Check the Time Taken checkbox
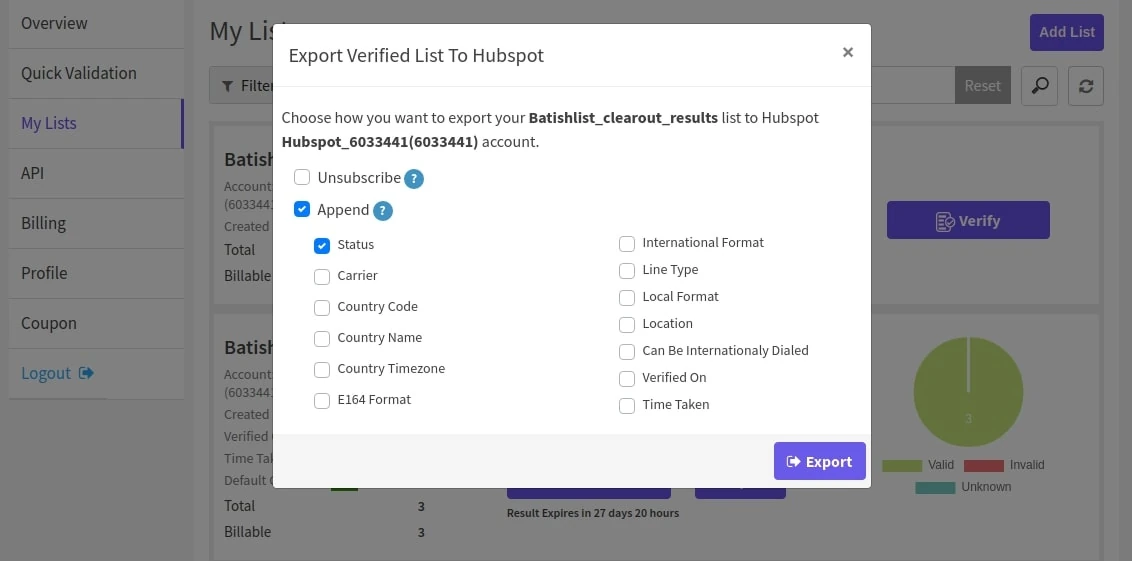This screenshot has height=561, width=1132. pyautogui.click(x=627, y=406)
